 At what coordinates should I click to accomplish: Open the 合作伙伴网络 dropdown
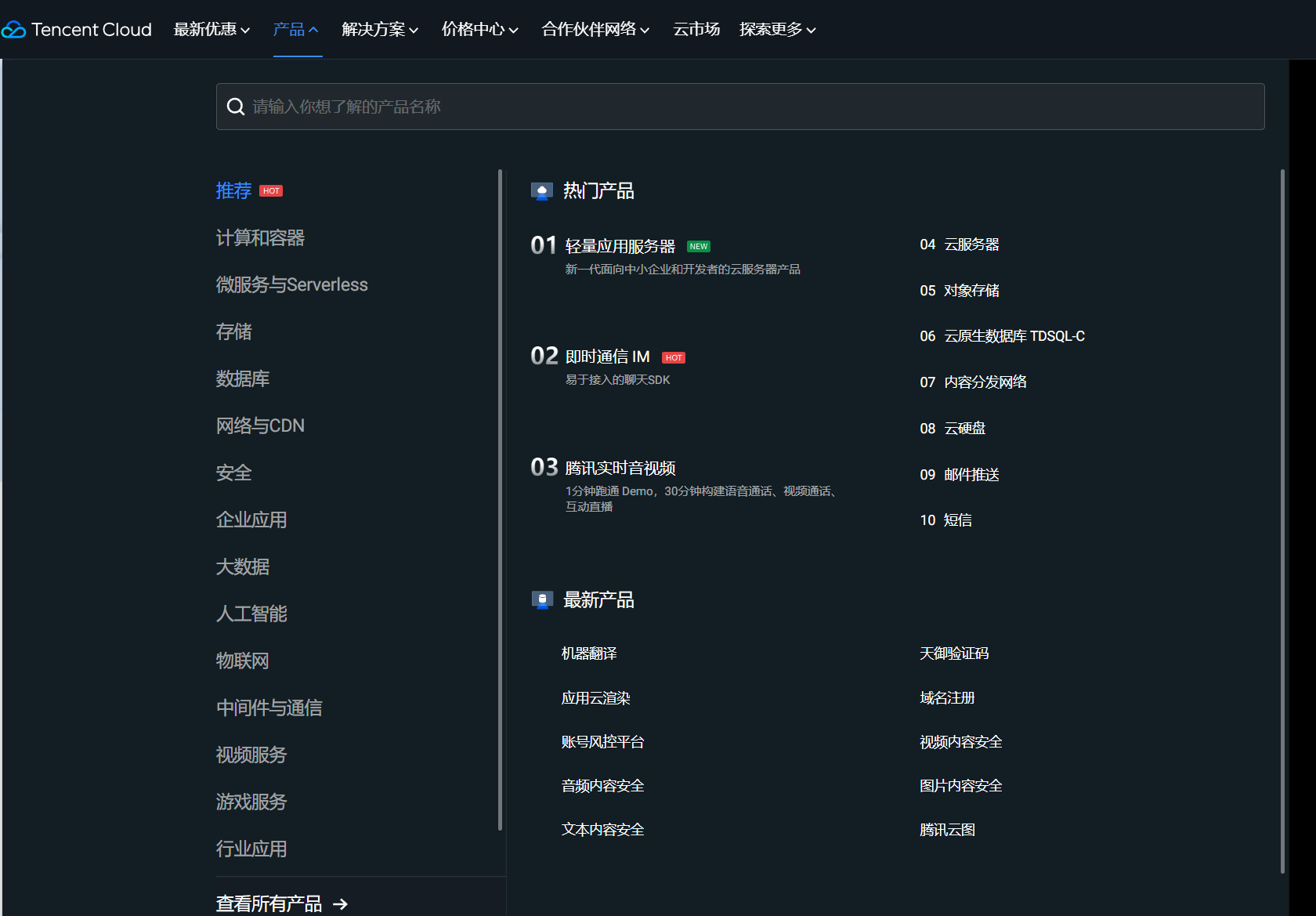pyautogui.click(x=595, y=30)
